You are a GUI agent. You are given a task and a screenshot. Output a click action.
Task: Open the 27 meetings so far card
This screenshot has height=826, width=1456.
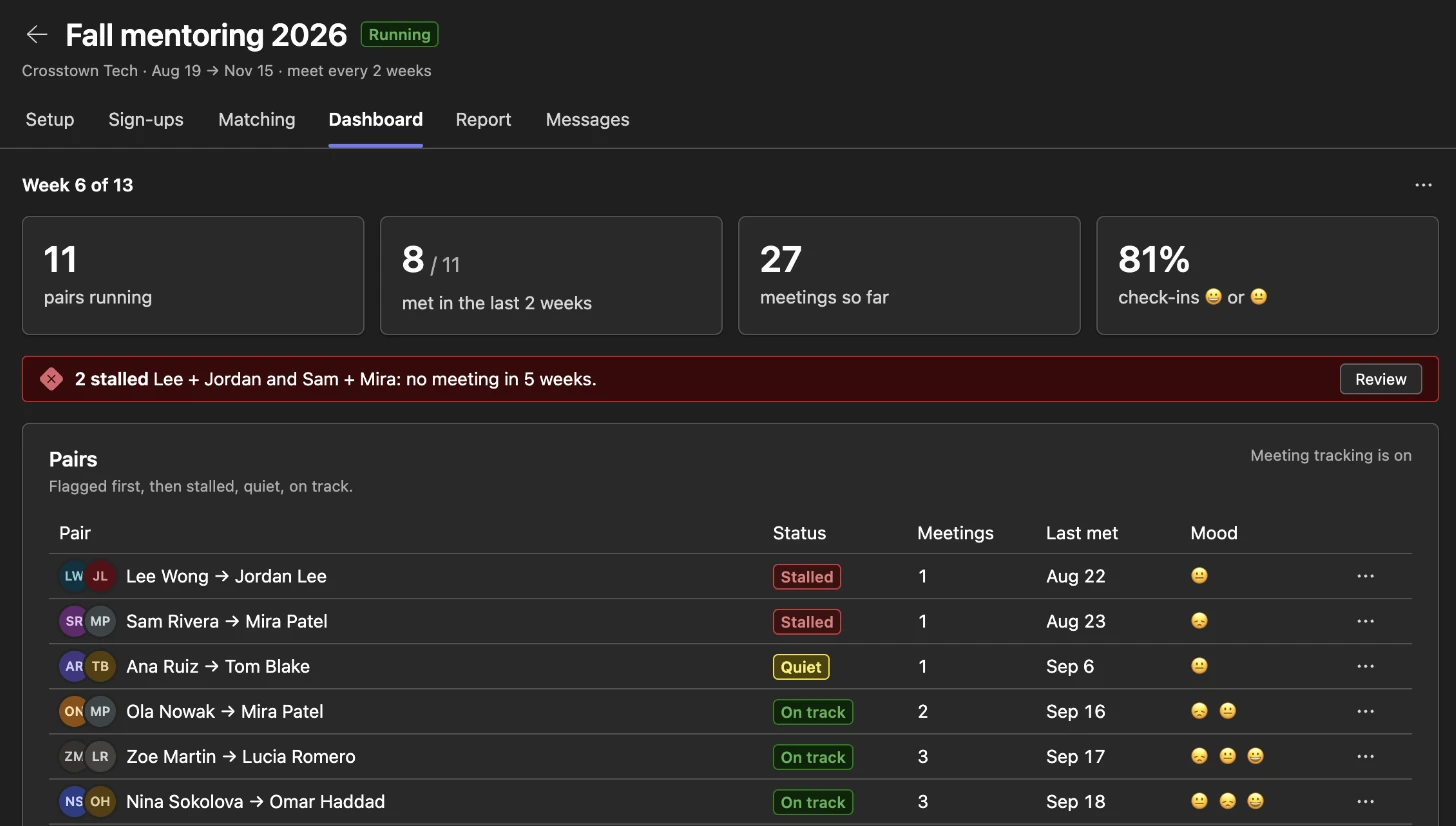tap(909, 275)
